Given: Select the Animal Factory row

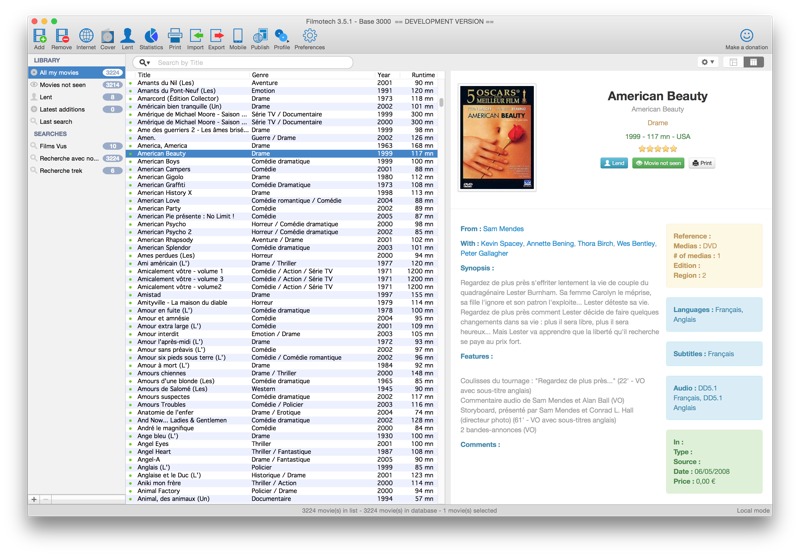Looking at the screenshot, I should pos(282,491).
